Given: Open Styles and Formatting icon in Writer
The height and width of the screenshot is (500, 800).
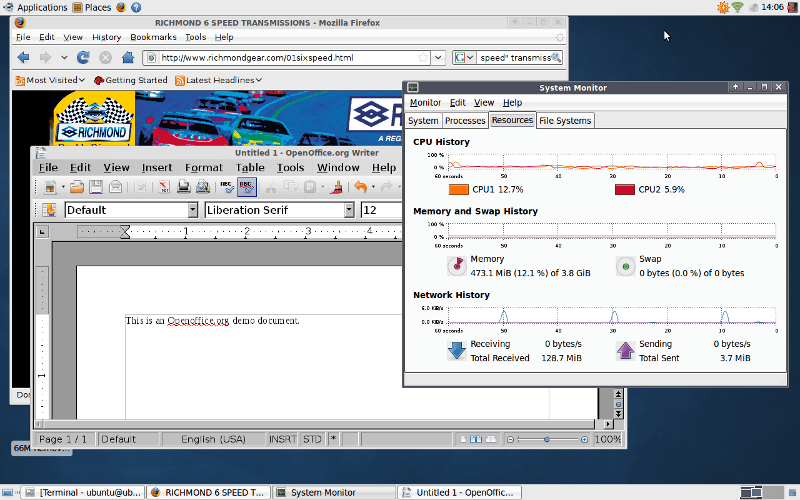Looking at the screenshot, I should pos(49,210).
